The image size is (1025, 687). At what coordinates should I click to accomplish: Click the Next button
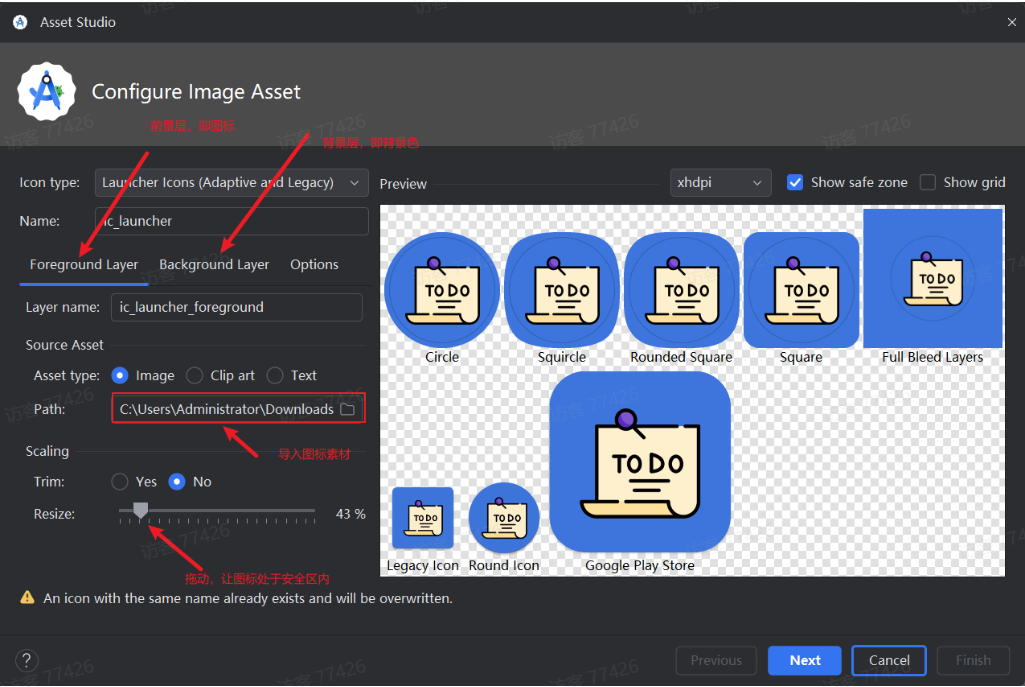805,660
